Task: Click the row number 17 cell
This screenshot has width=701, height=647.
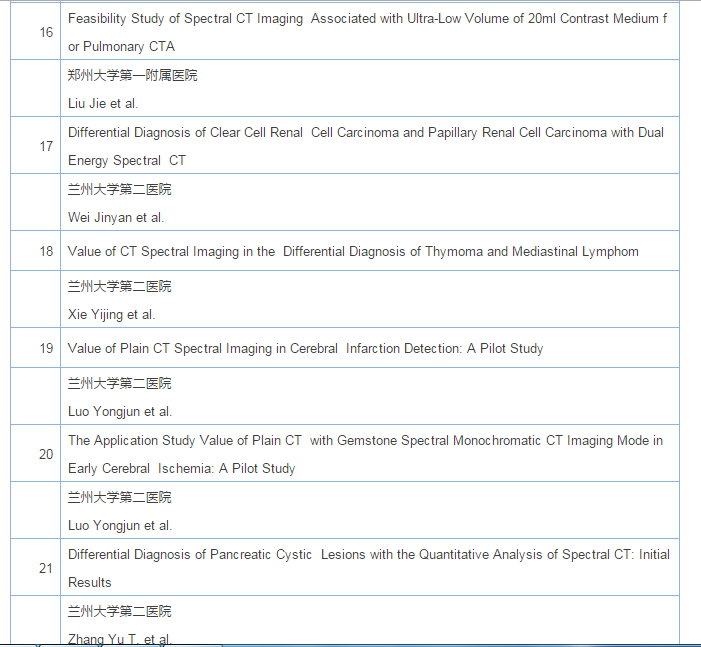Action: tap(46, 147)
